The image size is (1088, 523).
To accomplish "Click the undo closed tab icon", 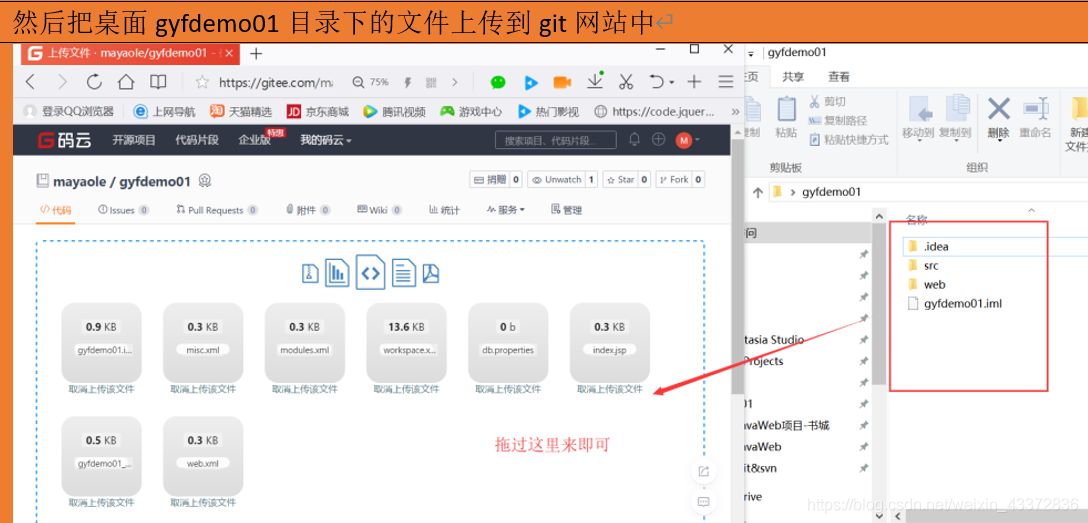I will pos(656,82).
